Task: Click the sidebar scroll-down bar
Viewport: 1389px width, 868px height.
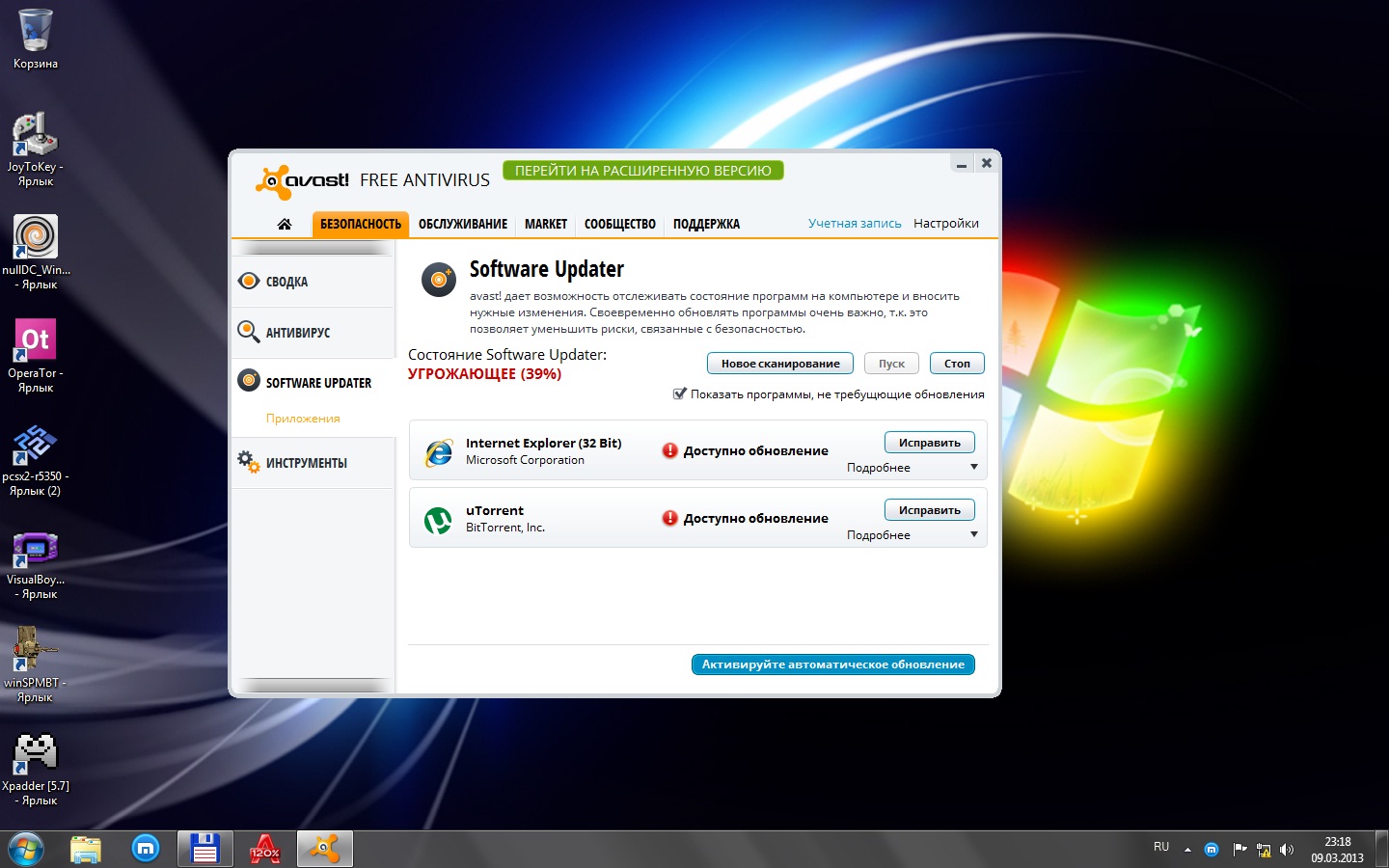Action: pyautogui.click(x=313, y=686)
